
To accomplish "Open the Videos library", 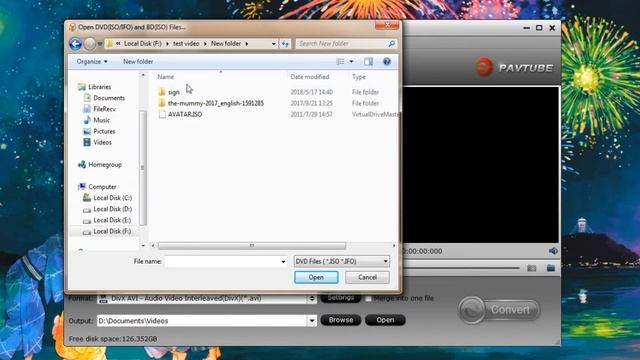I will (x=102, y=142).
